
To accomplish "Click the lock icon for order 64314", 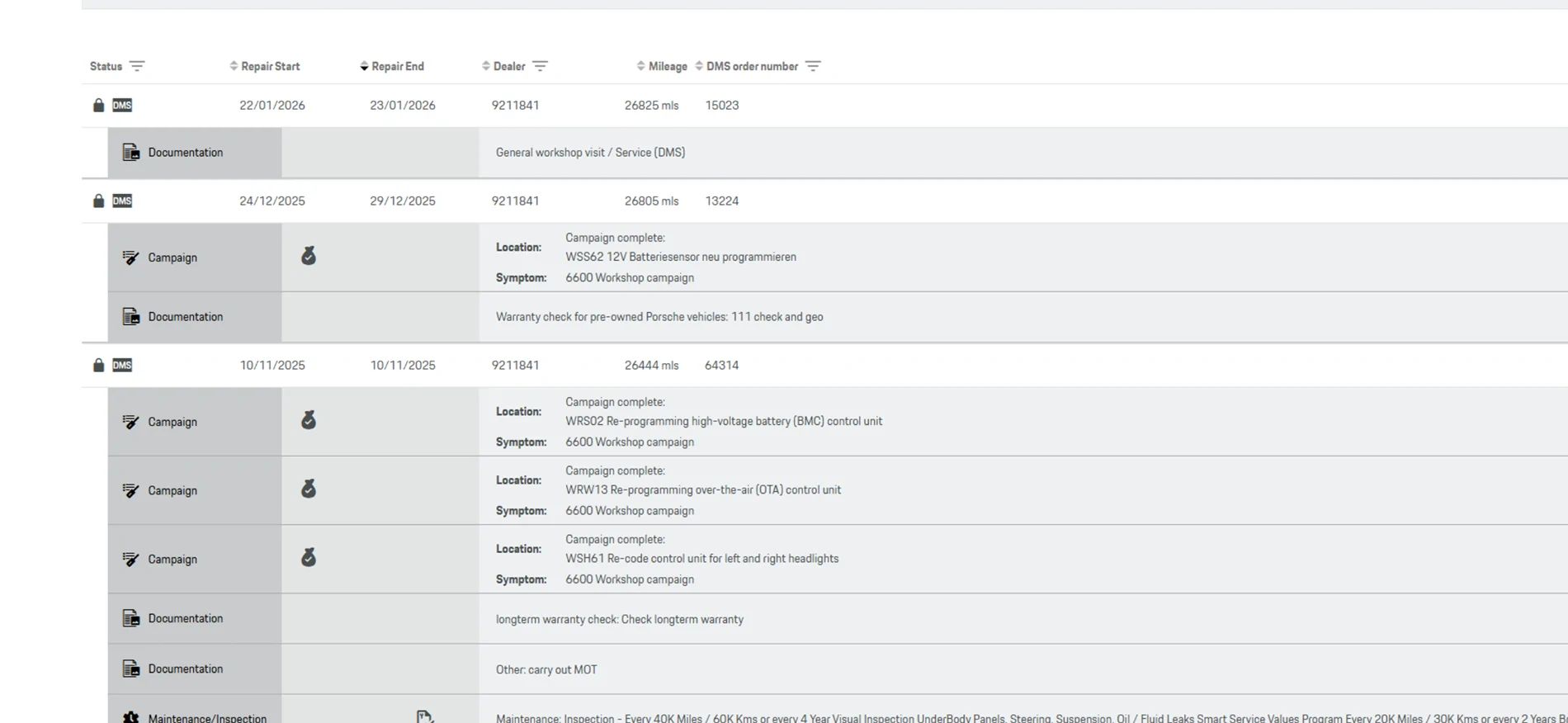I will coord(98,365).
